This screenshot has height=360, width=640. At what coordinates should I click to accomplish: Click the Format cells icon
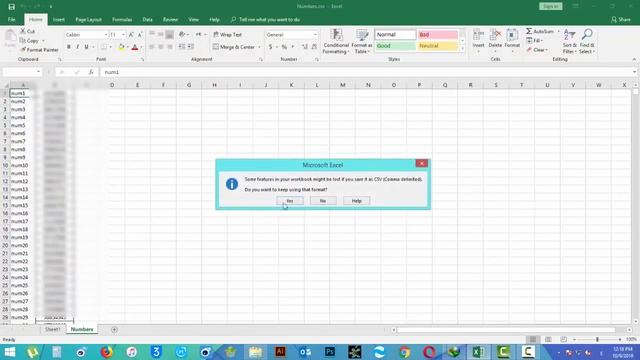click(x=512, y=35)
